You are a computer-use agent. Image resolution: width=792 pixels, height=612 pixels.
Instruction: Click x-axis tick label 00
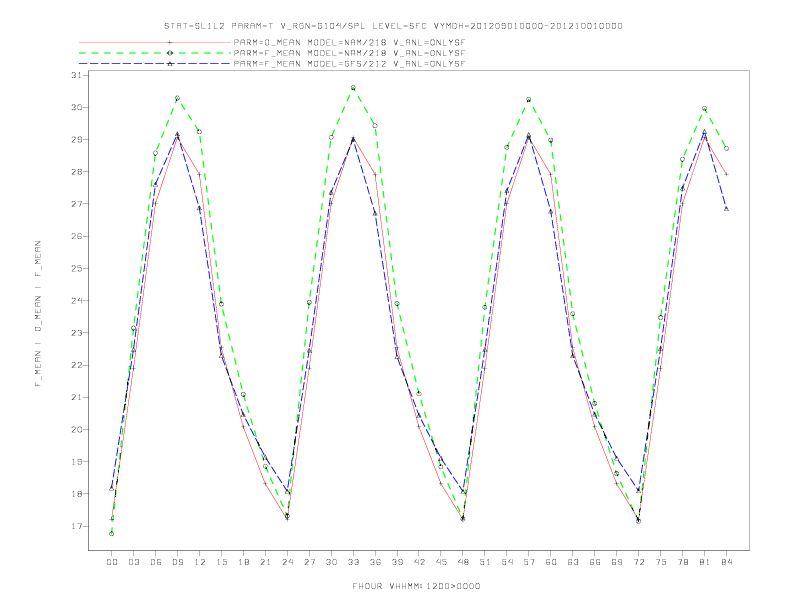[112, 562]
